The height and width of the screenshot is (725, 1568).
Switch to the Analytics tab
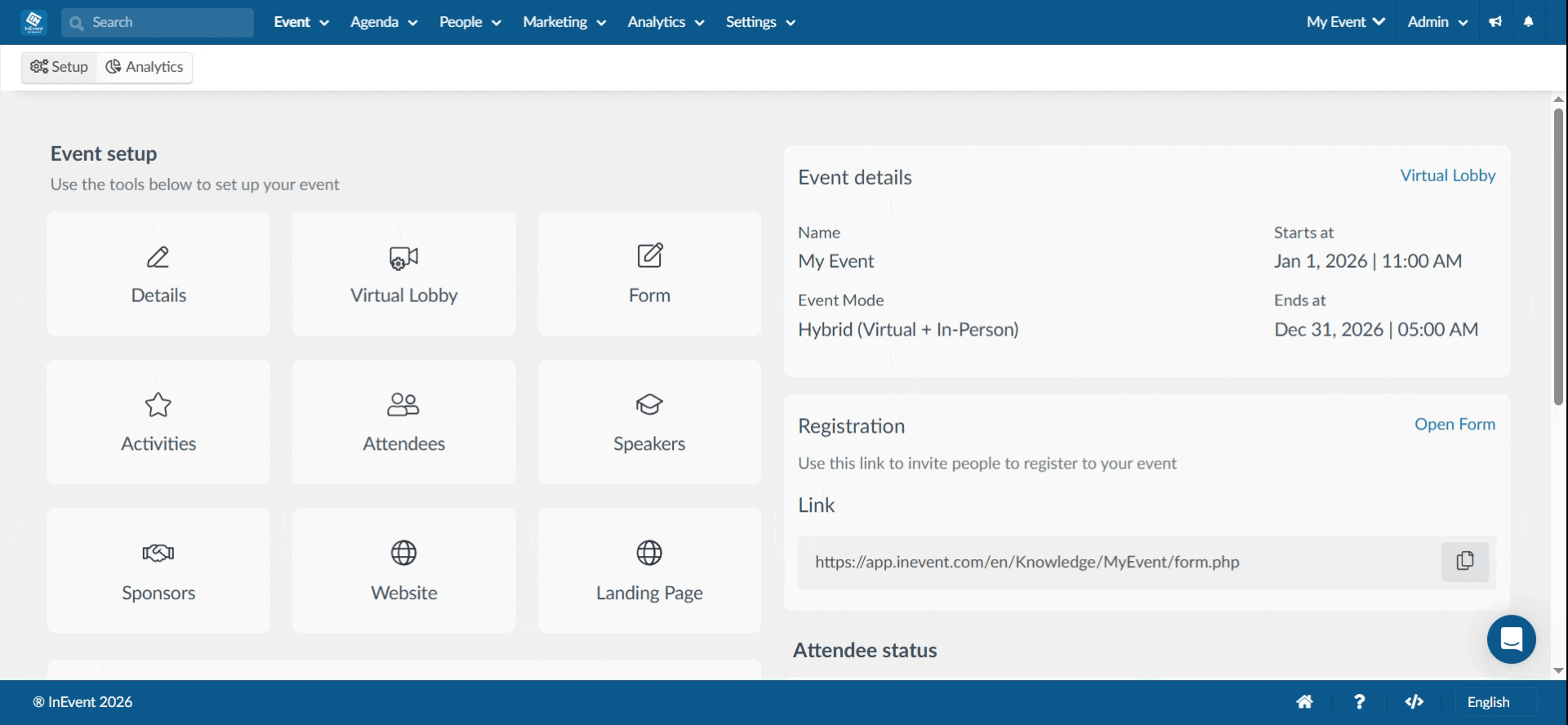[x=145, y=67]
